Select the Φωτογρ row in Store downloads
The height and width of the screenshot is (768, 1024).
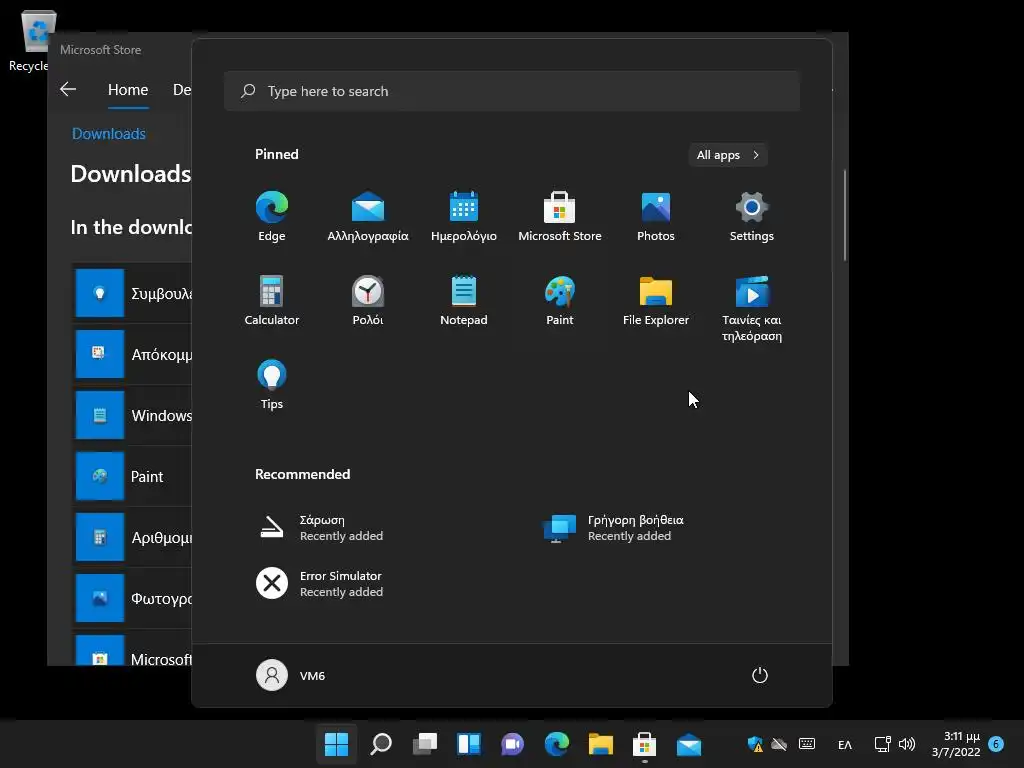(132, 598)
